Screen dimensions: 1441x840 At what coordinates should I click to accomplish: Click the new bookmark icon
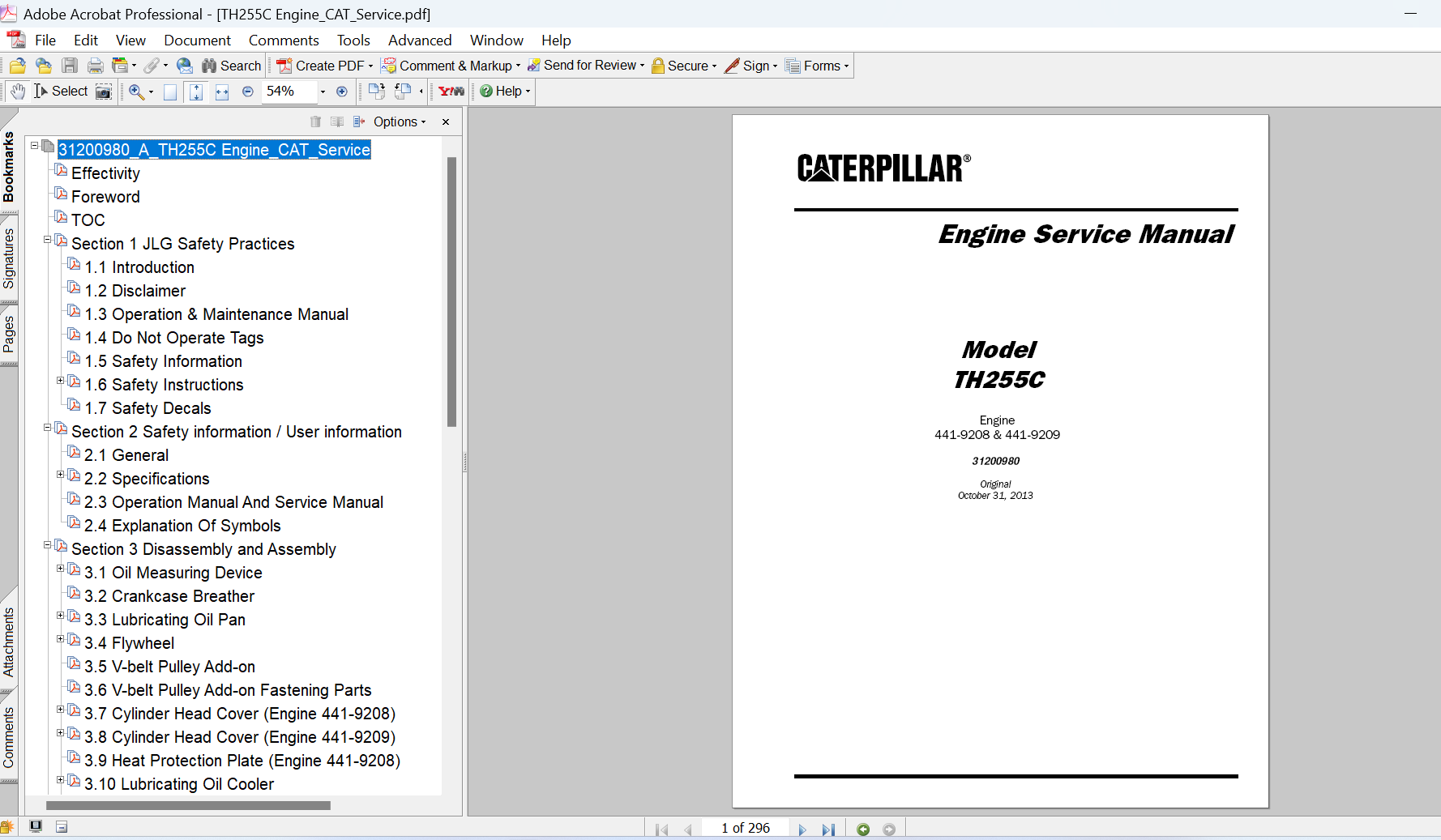tap(337, 122)
